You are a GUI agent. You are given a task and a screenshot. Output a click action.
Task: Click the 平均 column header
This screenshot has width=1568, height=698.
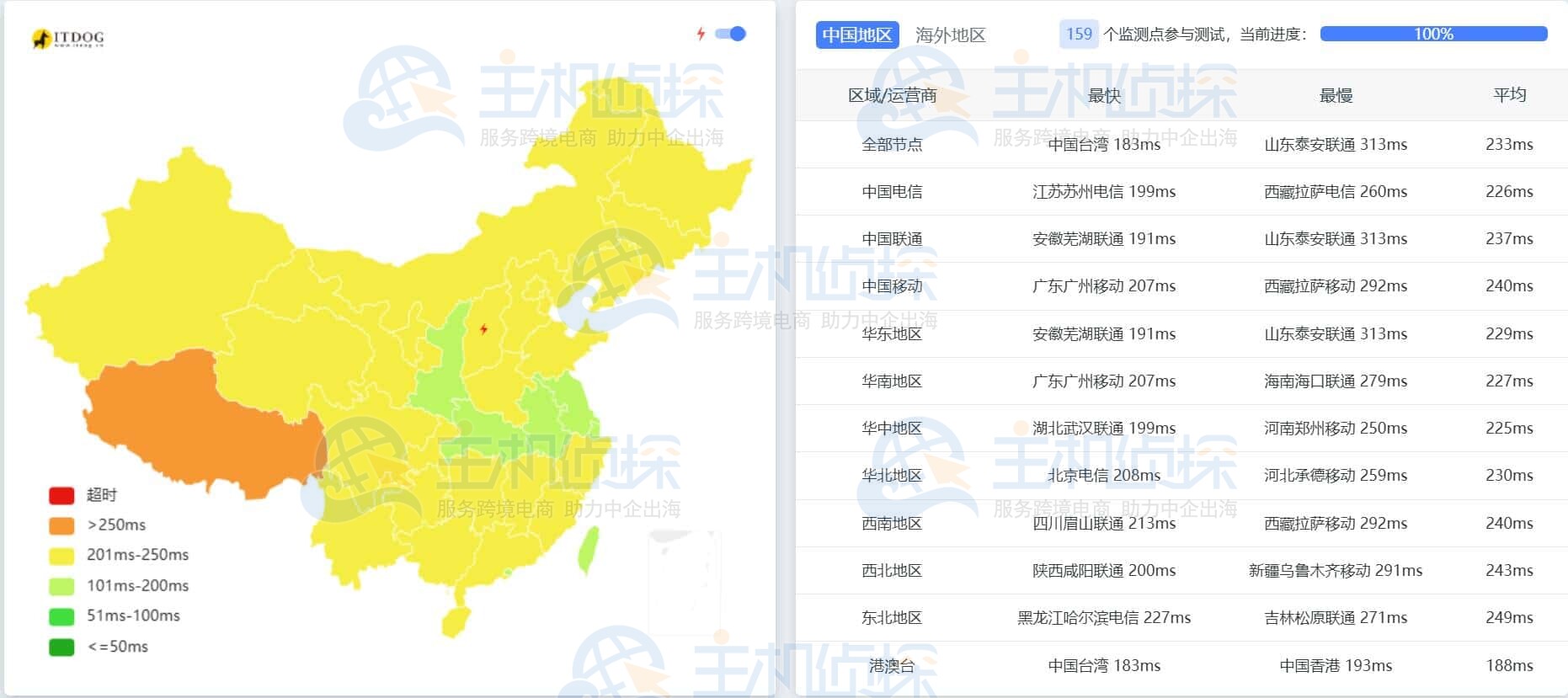[1509, 94]
